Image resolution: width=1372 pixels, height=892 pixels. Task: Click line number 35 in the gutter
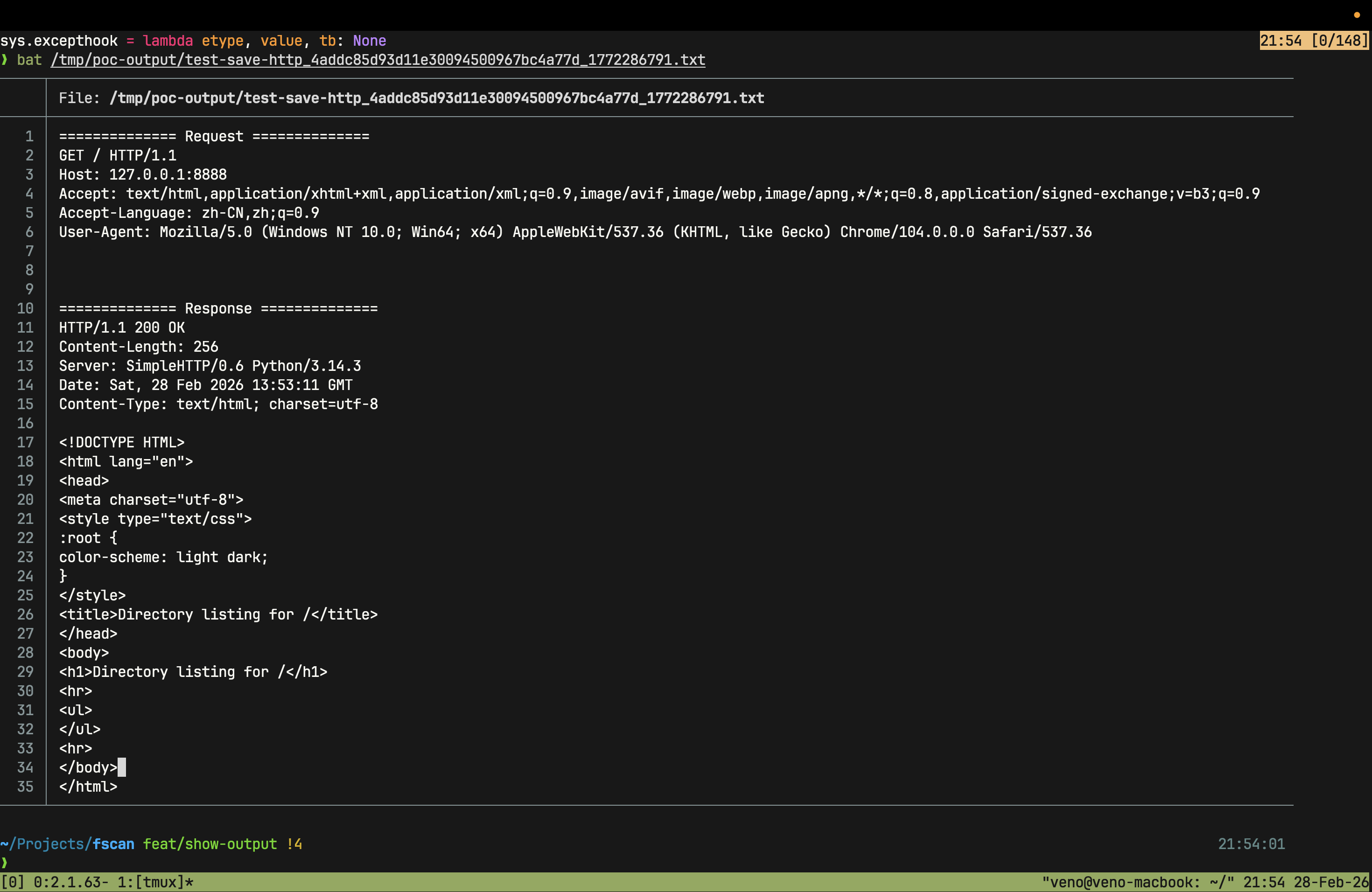25,787
